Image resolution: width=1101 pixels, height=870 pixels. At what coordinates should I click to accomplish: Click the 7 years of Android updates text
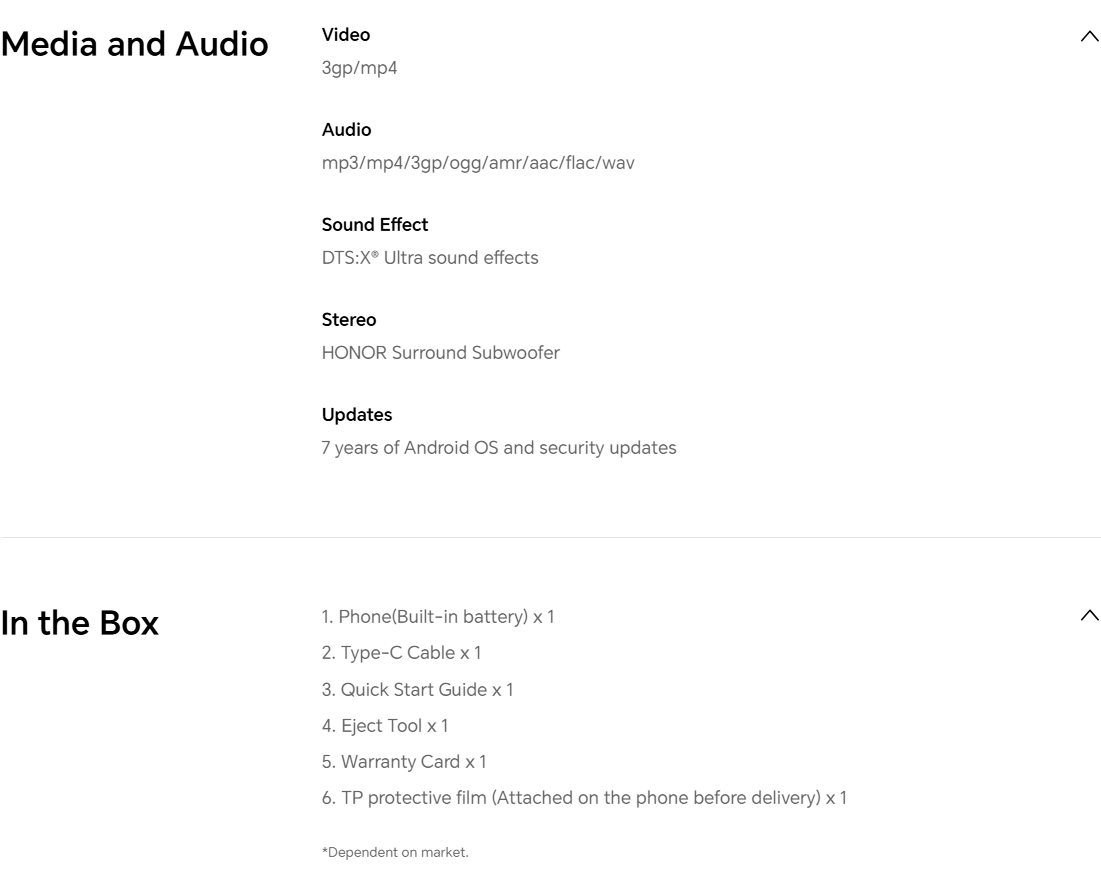(x=498, y=448)
